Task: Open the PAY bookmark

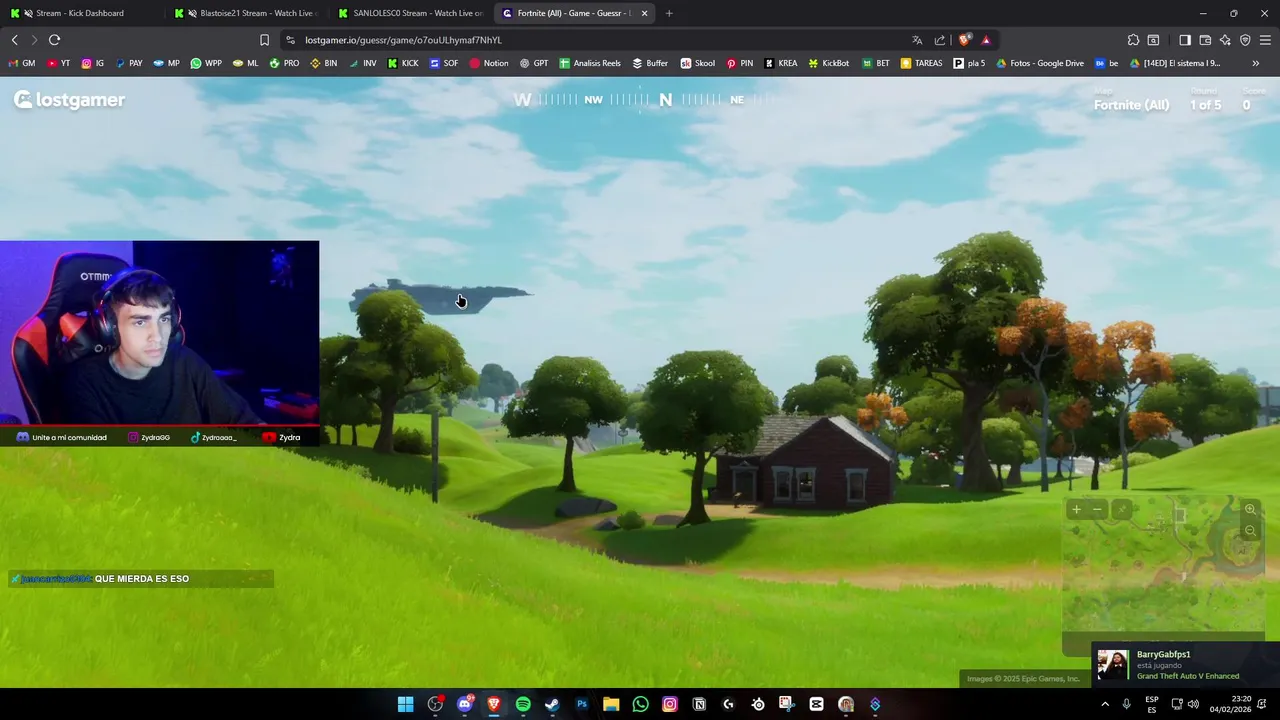Action: point(129,63)
